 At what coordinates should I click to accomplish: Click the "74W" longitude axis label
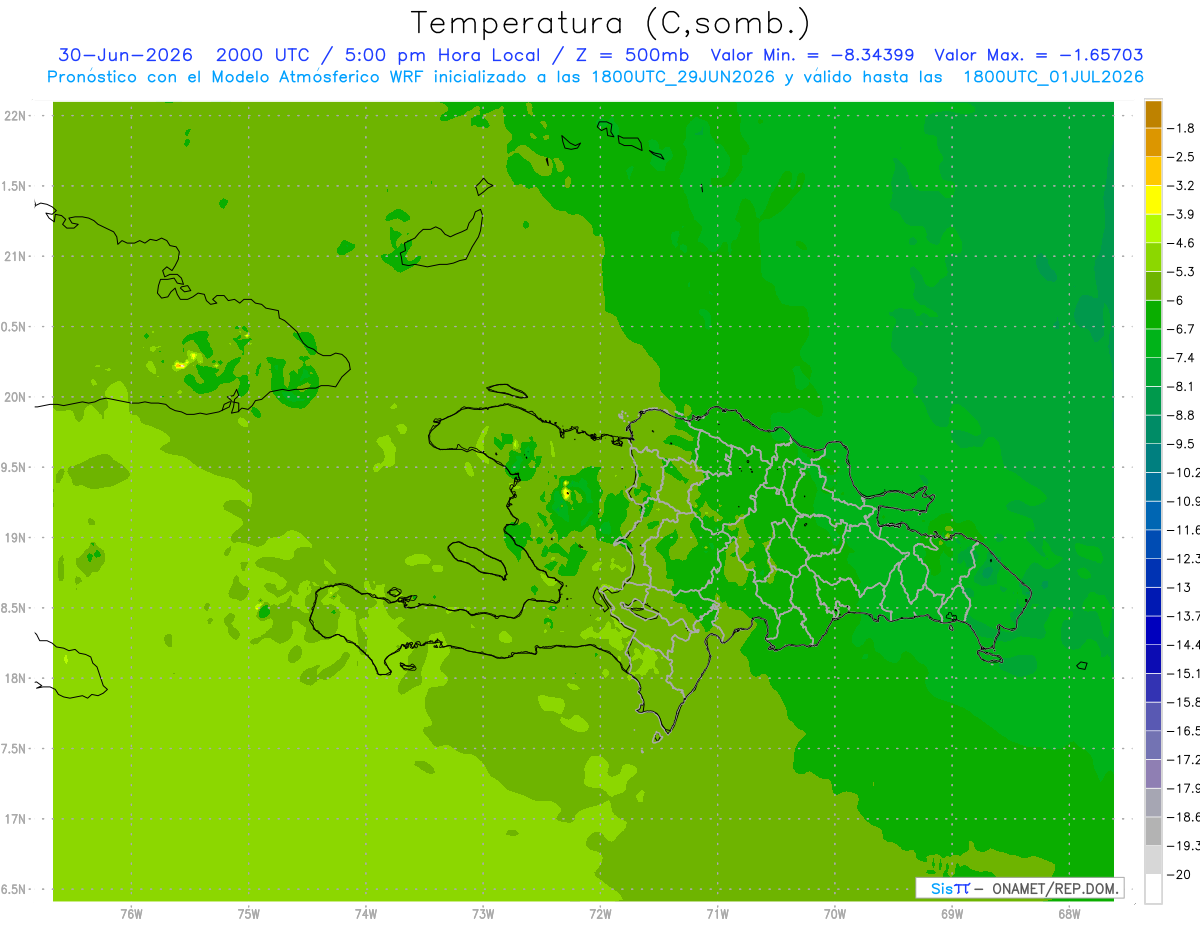click(366, 914)
